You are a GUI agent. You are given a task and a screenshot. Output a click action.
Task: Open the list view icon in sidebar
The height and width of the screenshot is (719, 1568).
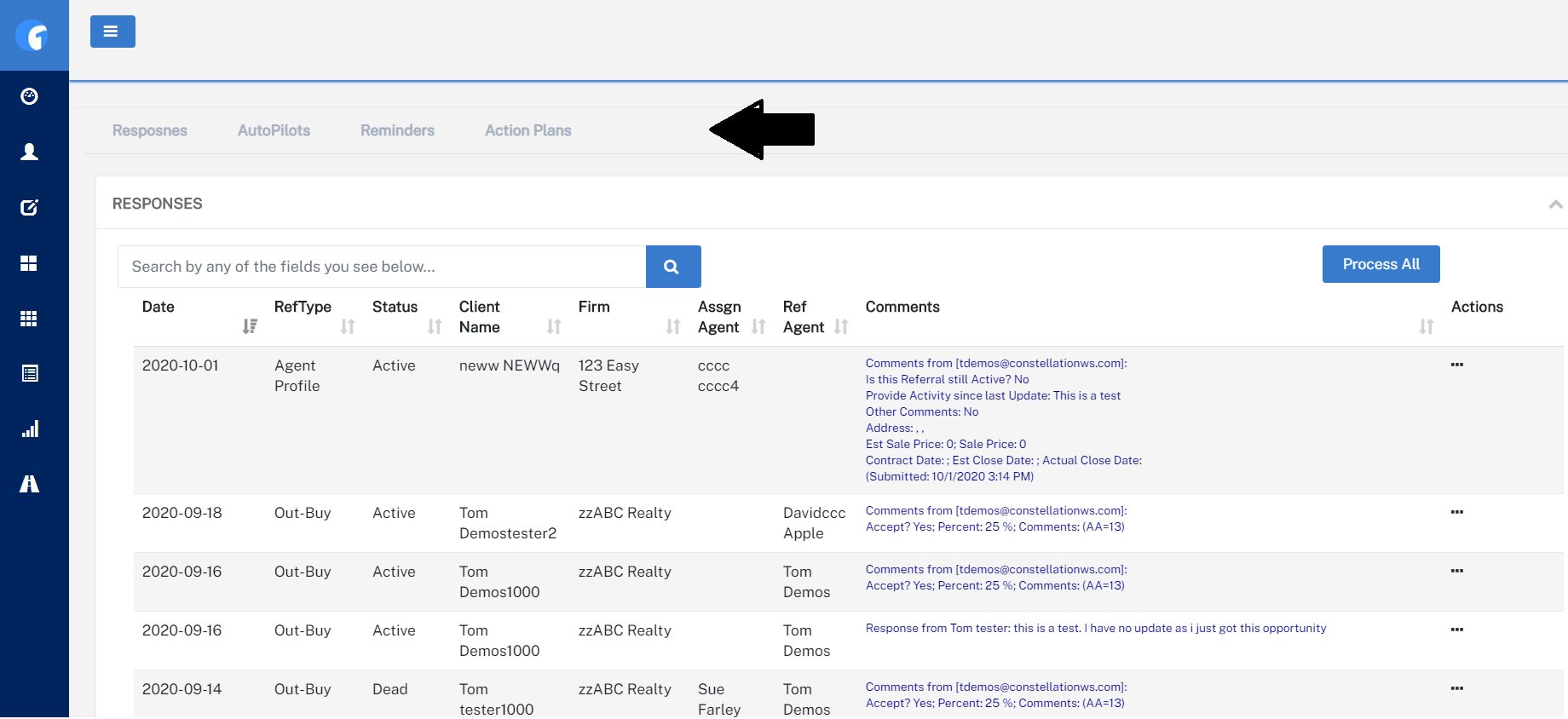tap(29, 373)
